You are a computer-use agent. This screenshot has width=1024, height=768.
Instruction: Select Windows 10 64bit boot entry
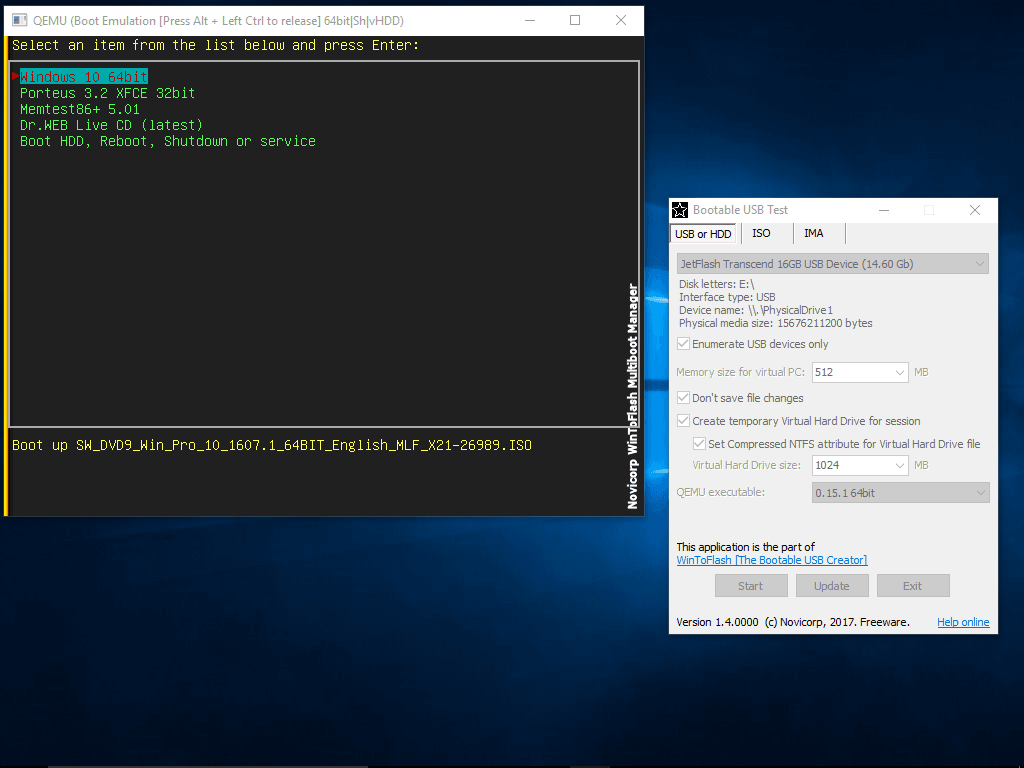click(84, 76)
